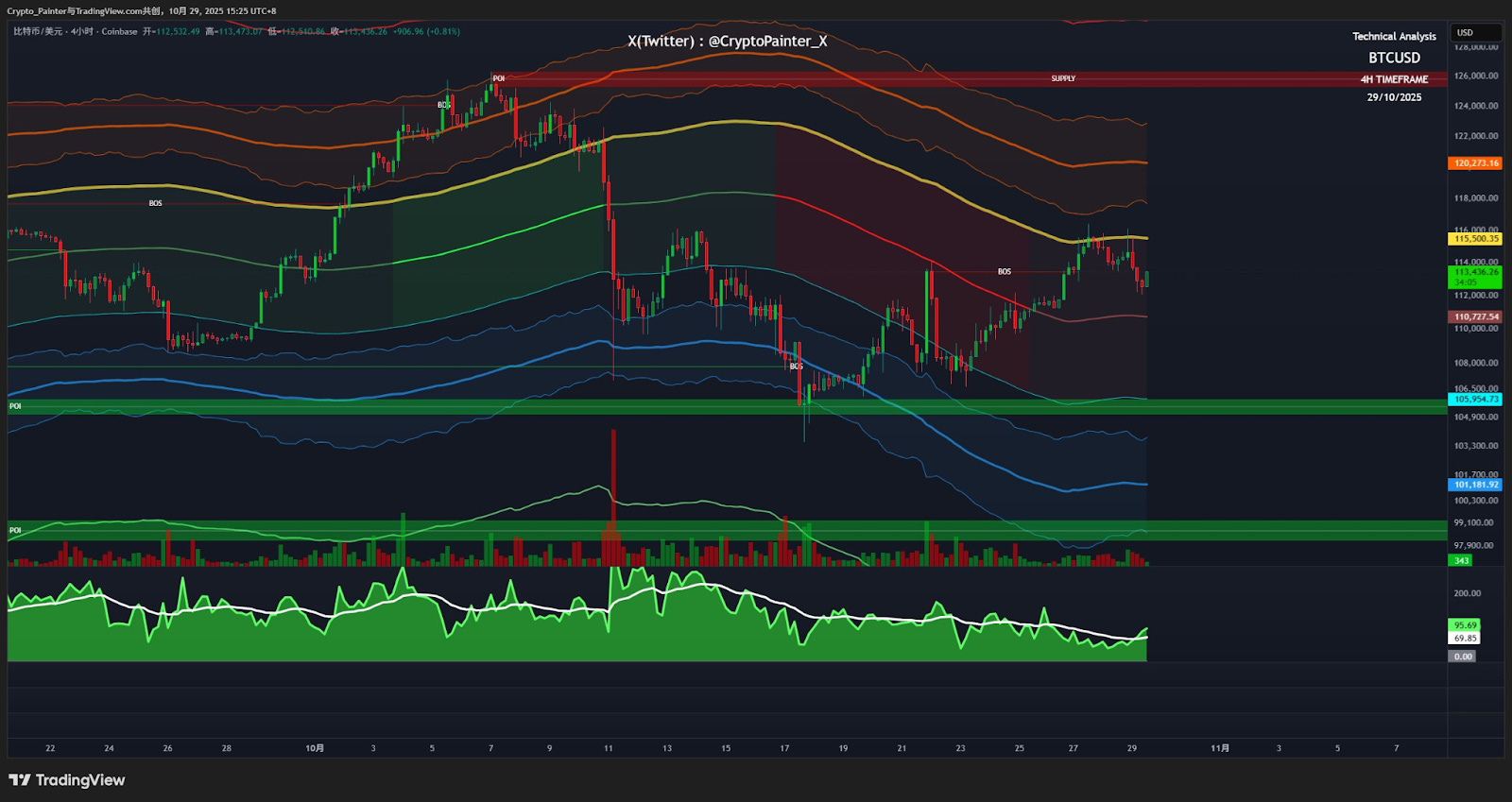Viewport: 1512px width, 802px height.
Task: Select the orange 120,273.16 price label
Action: 1476,163
